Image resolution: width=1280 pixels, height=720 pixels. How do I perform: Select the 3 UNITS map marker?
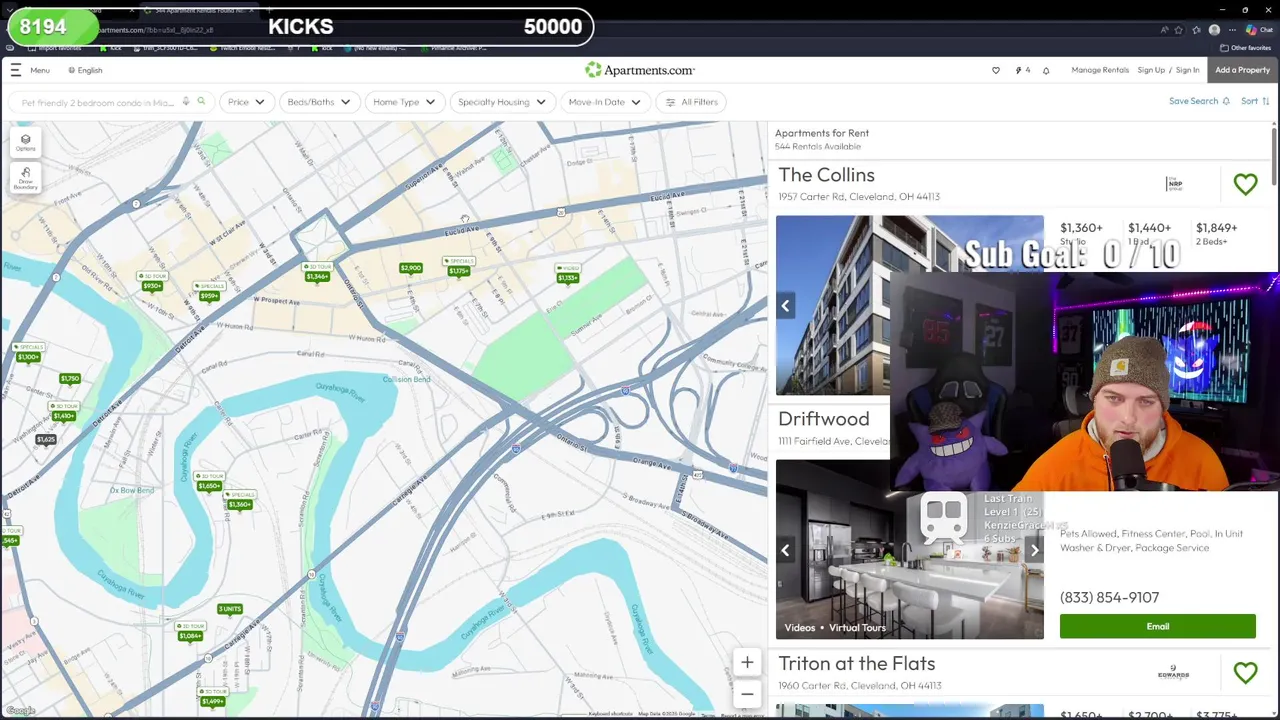(230, 609)
